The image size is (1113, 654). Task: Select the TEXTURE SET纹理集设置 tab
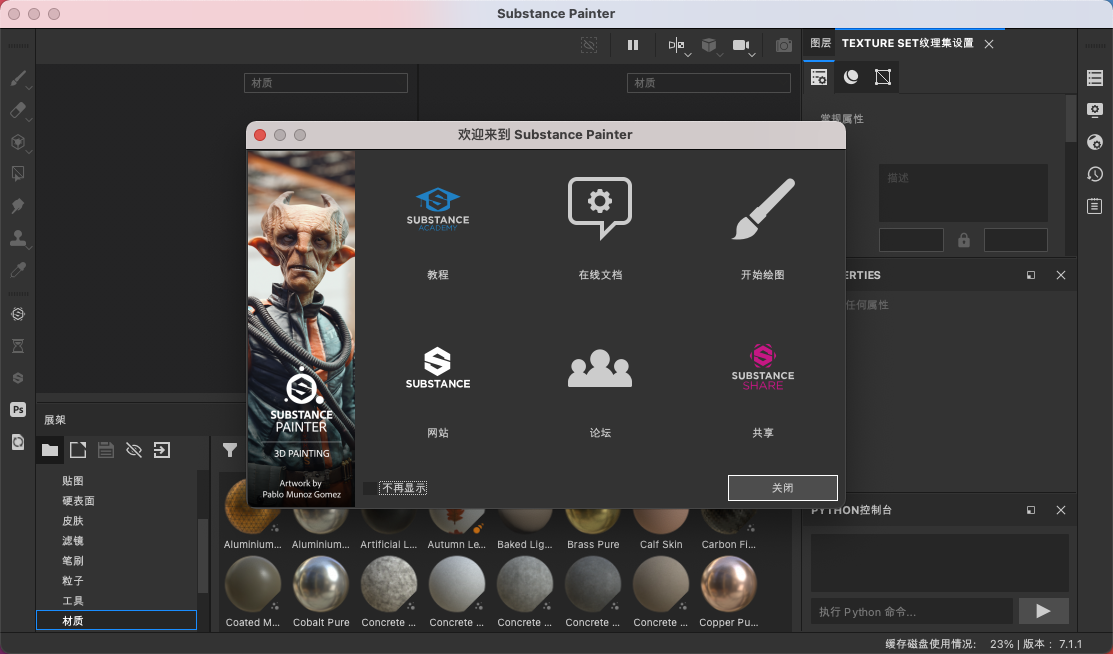pyautogui.click(x=907, y=43)
